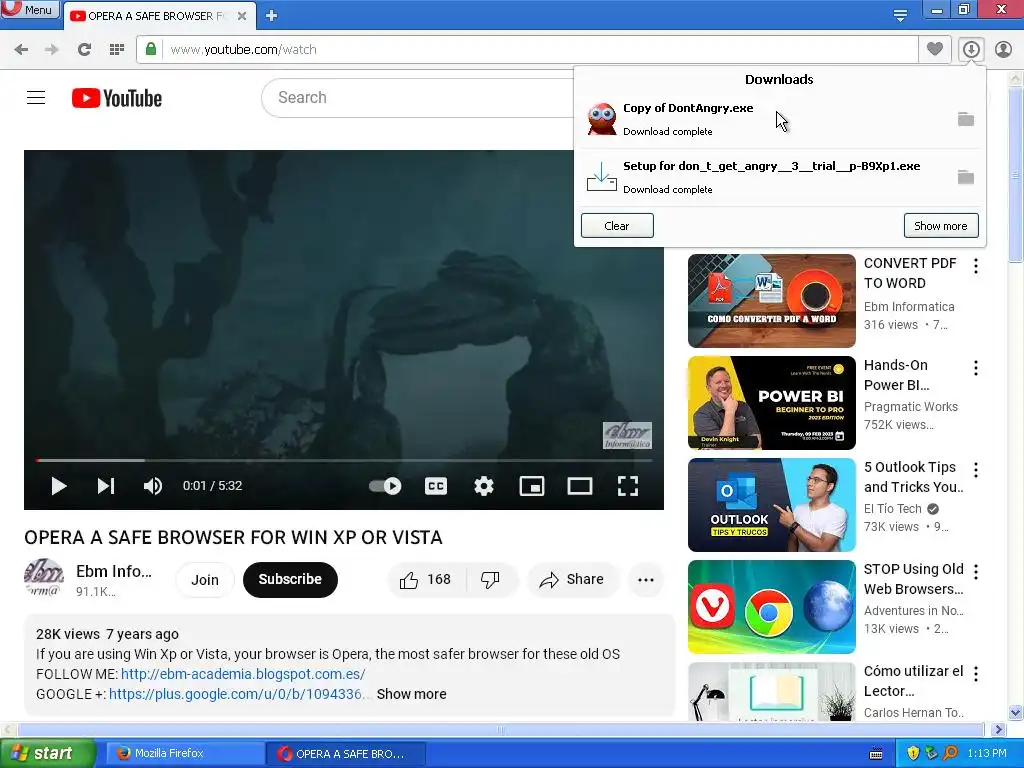
Task: Dislike the video
Action: 490,580
